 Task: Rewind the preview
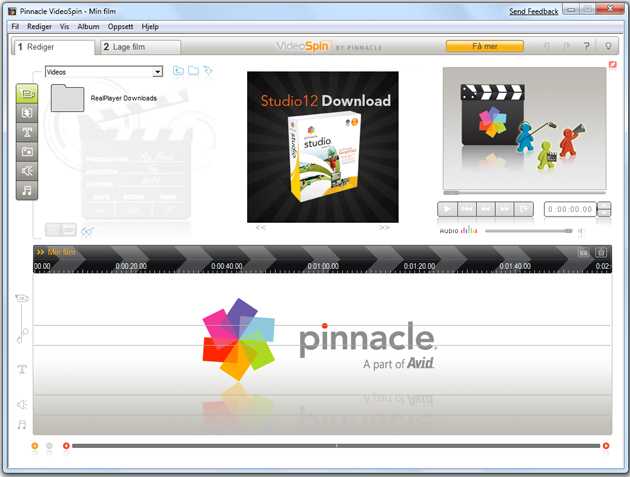click(485, 209)
